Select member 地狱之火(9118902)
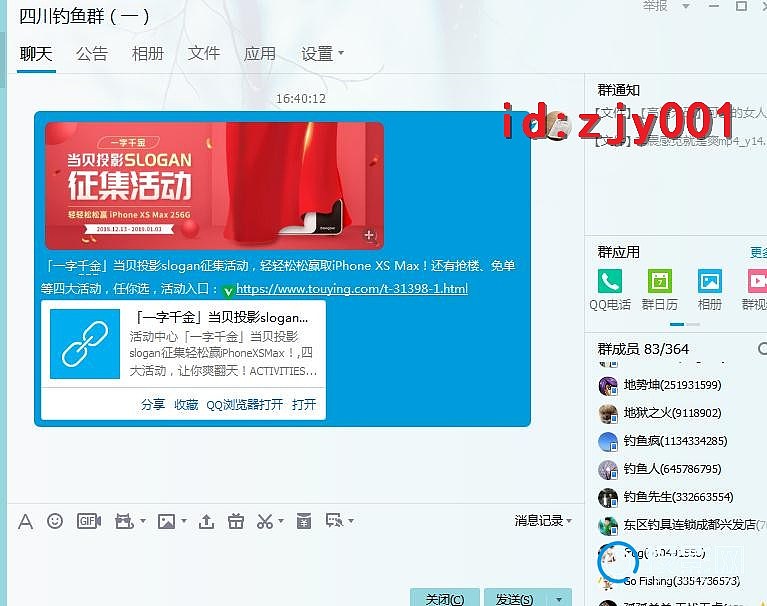This screenshot has width=767, height=606. tap(672, 413)
